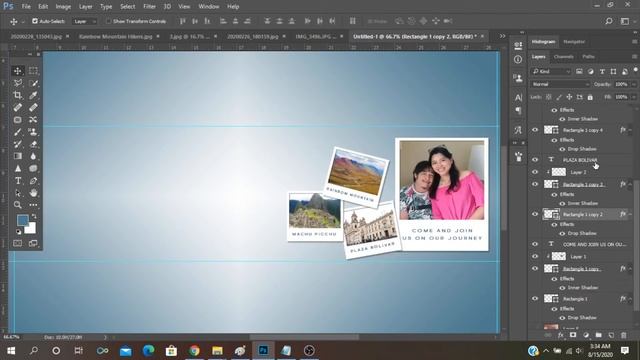Switch to the Channels tab
This screenshot has height=360, width=640.
564,57
